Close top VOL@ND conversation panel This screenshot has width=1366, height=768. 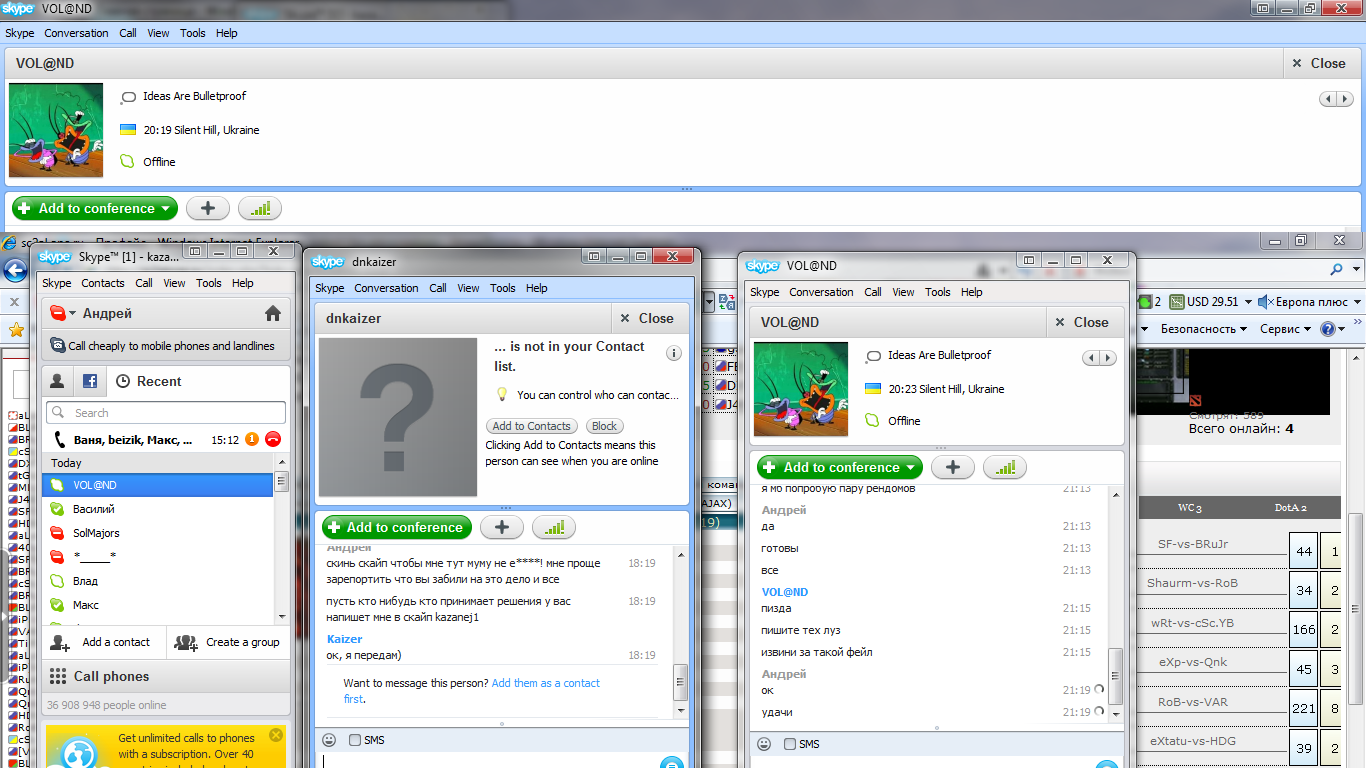pos(1322,63)
